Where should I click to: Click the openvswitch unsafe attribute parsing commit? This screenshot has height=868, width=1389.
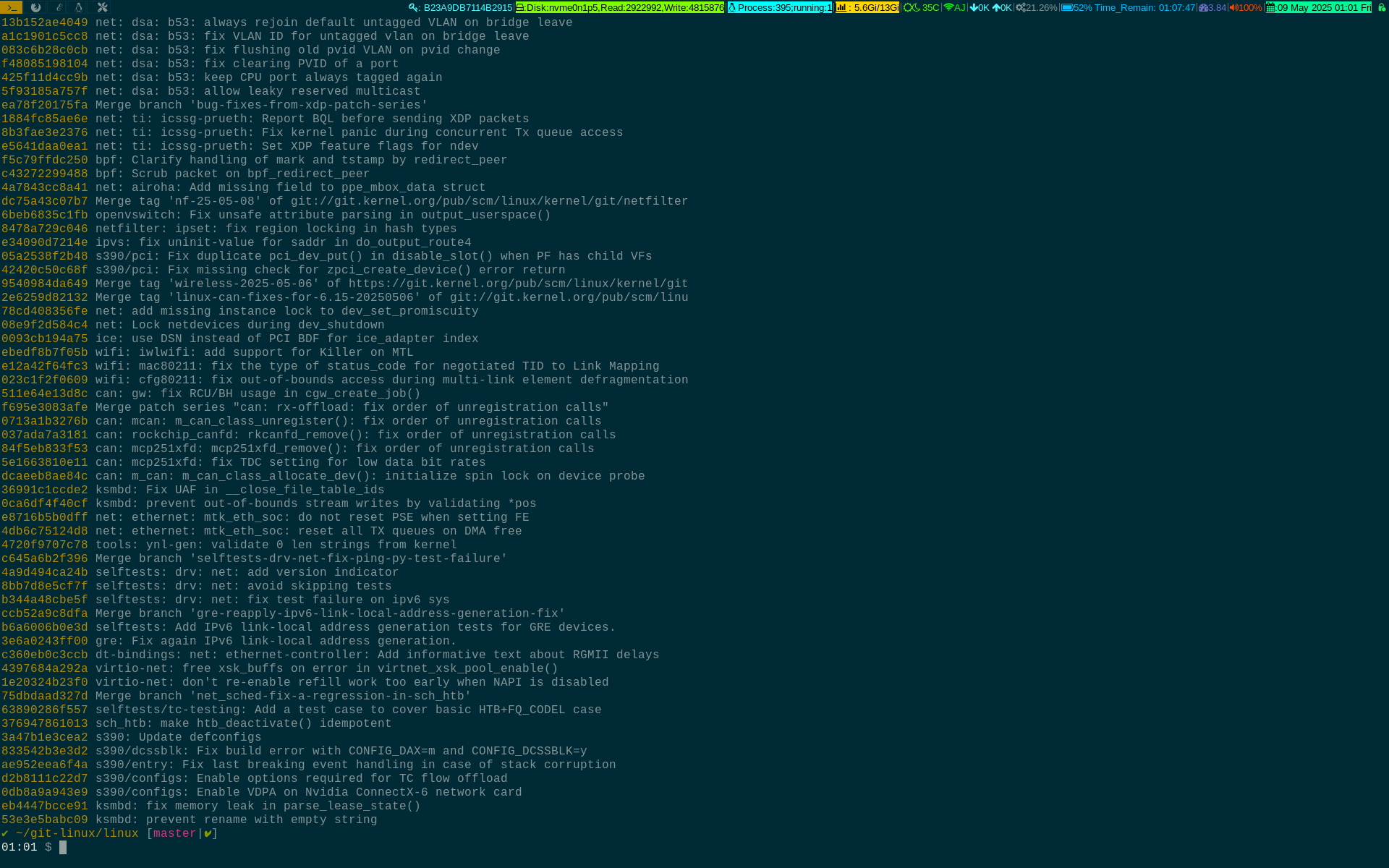276,215
